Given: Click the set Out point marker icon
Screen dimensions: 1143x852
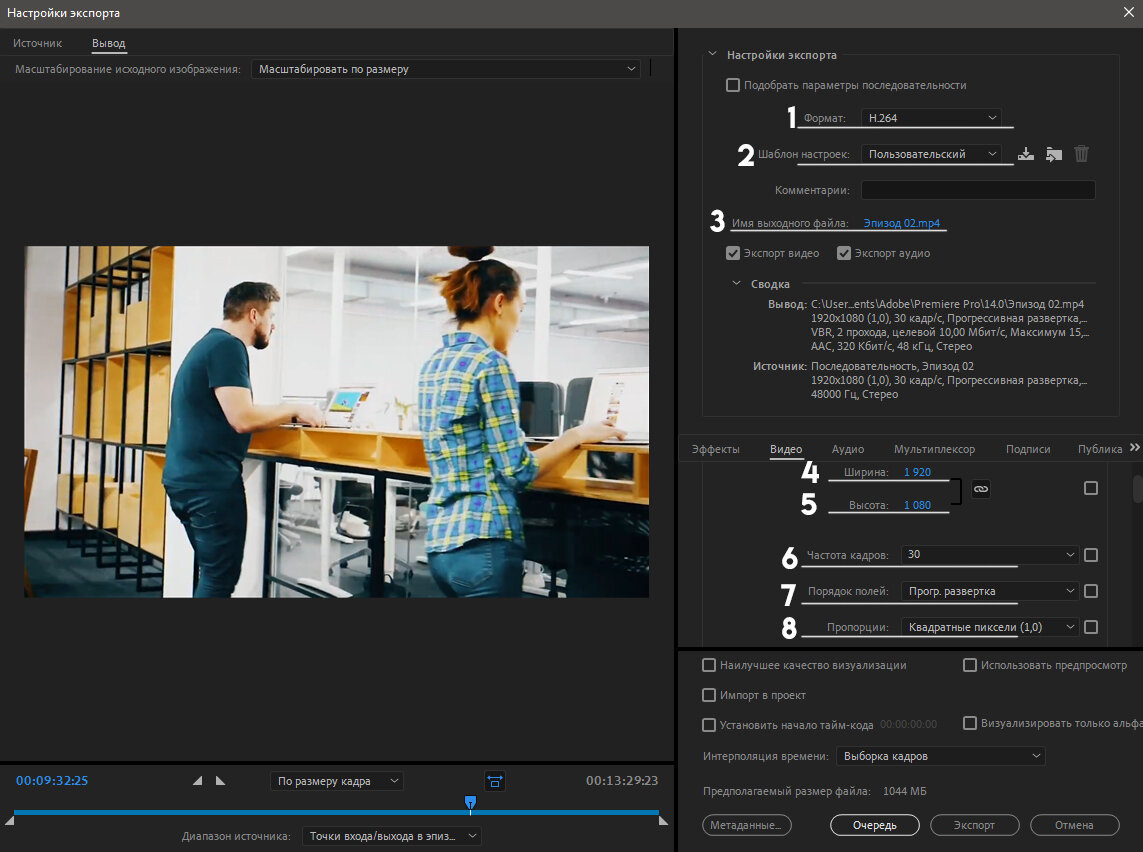Looking at the screenshot, I should [x=220, y=780].
